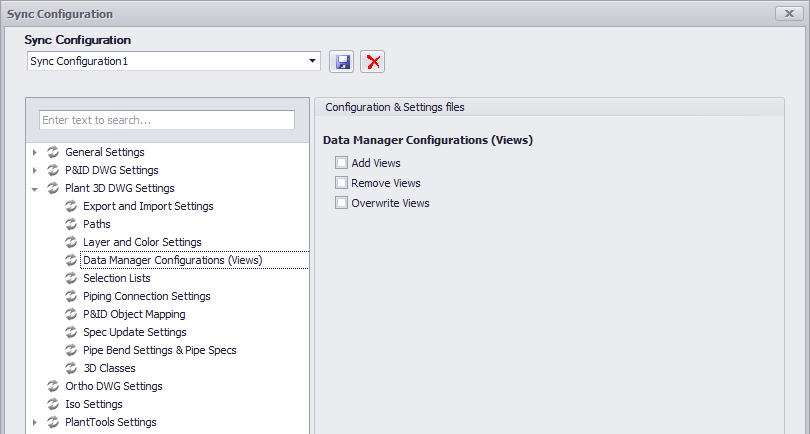This screenshot has height=434, width=810.
Task: Click sync icon beside Ortho DWG Settings
Action: tap(53, 386)
